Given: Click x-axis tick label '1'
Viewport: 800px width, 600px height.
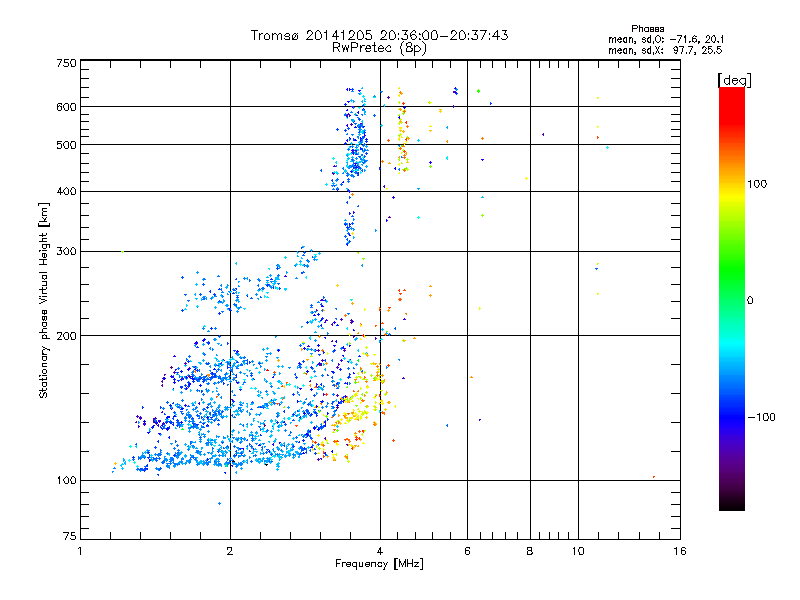Looking at the screenshot, I should 80,551.
